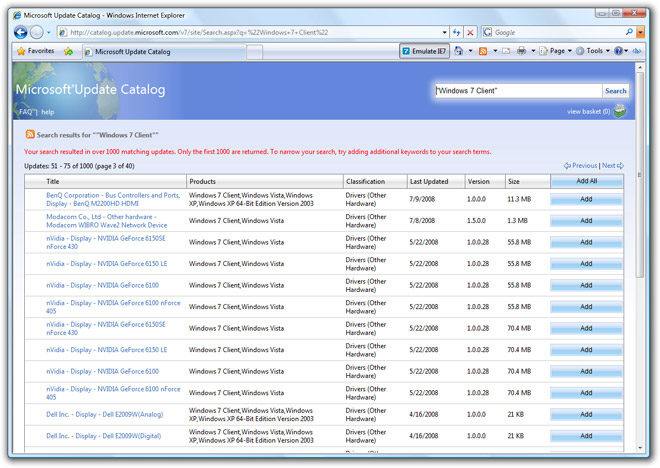Toggle the Emulate IE7 button
The image size is (660, 468).
click(x=424, y=51)
